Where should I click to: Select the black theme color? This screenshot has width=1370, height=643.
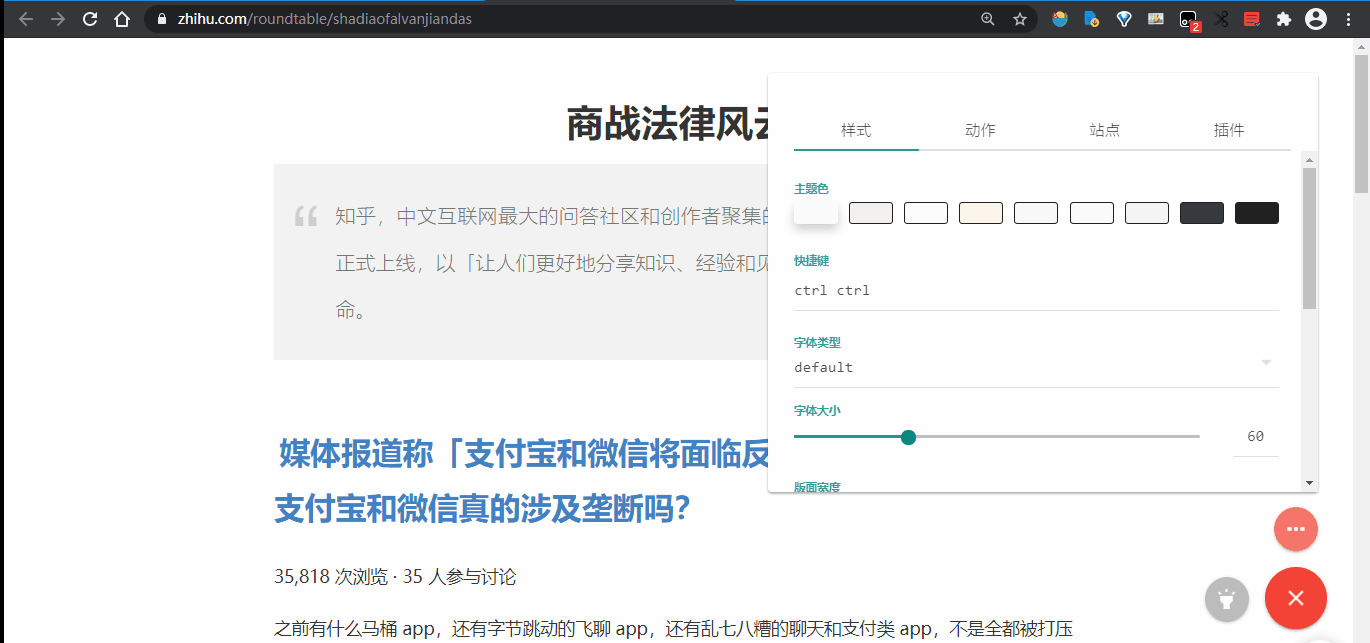1257,213
